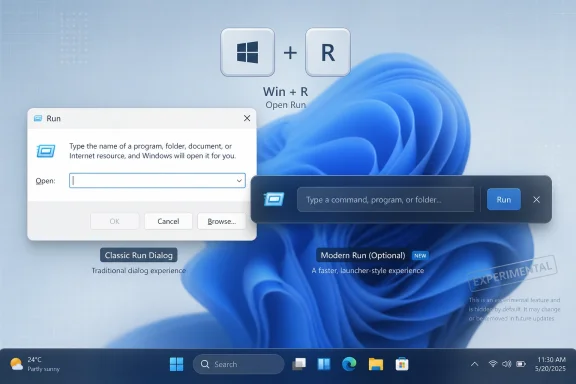Click the battery icon in the system tray

(x=521, y=364)
